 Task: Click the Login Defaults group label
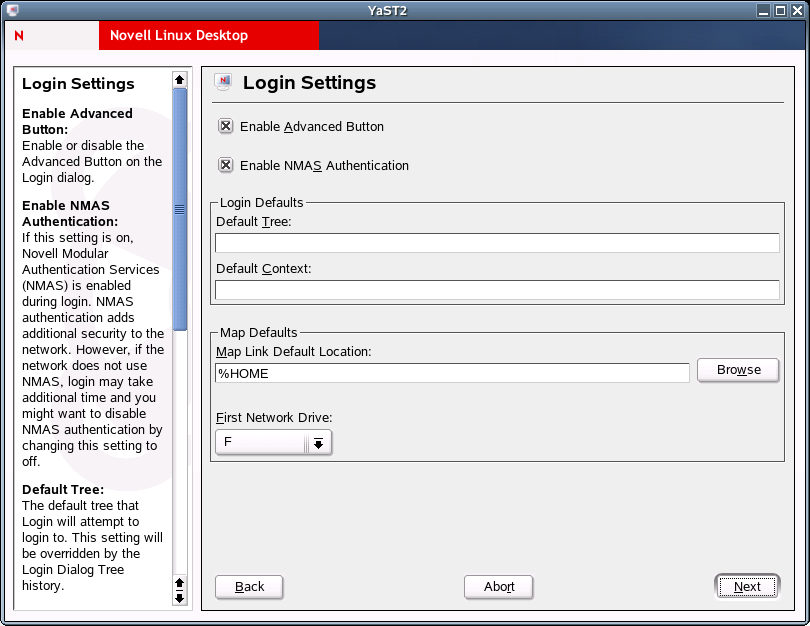tap(261, 202)
